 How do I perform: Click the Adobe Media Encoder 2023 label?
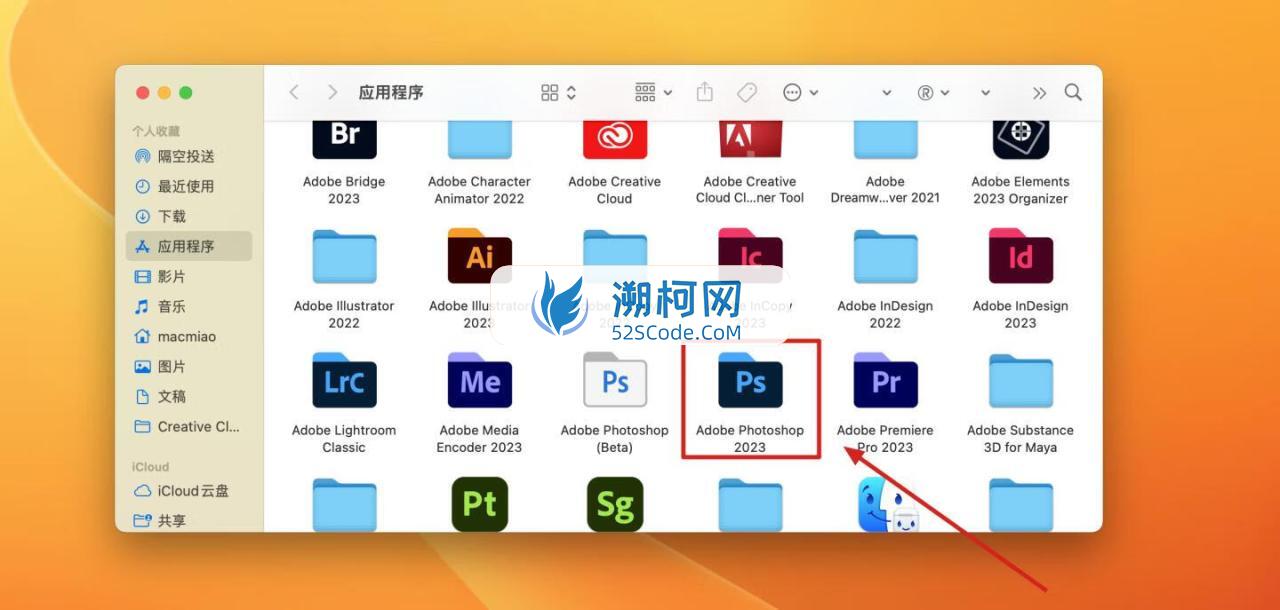pos(479,439)
